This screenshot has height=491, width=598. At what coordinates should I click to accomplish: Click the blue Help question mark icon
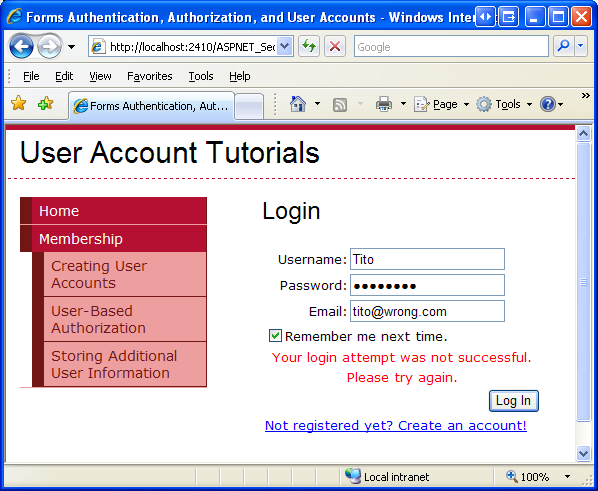point(548,104)
